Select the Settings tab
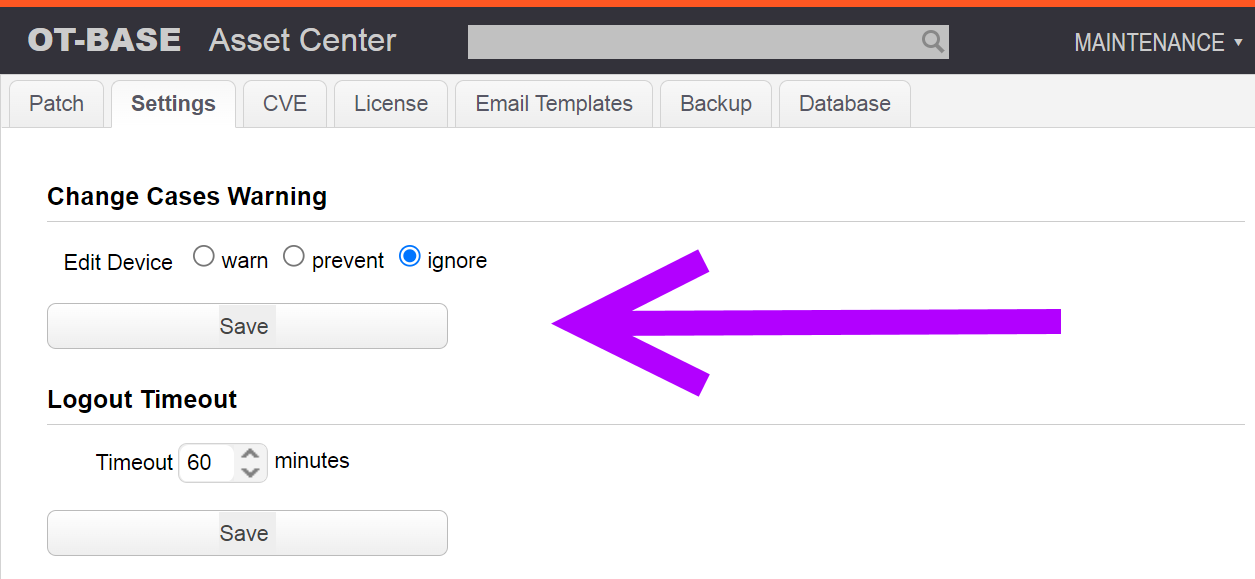Screen dimensions: 1255x579 coord(173,104)
